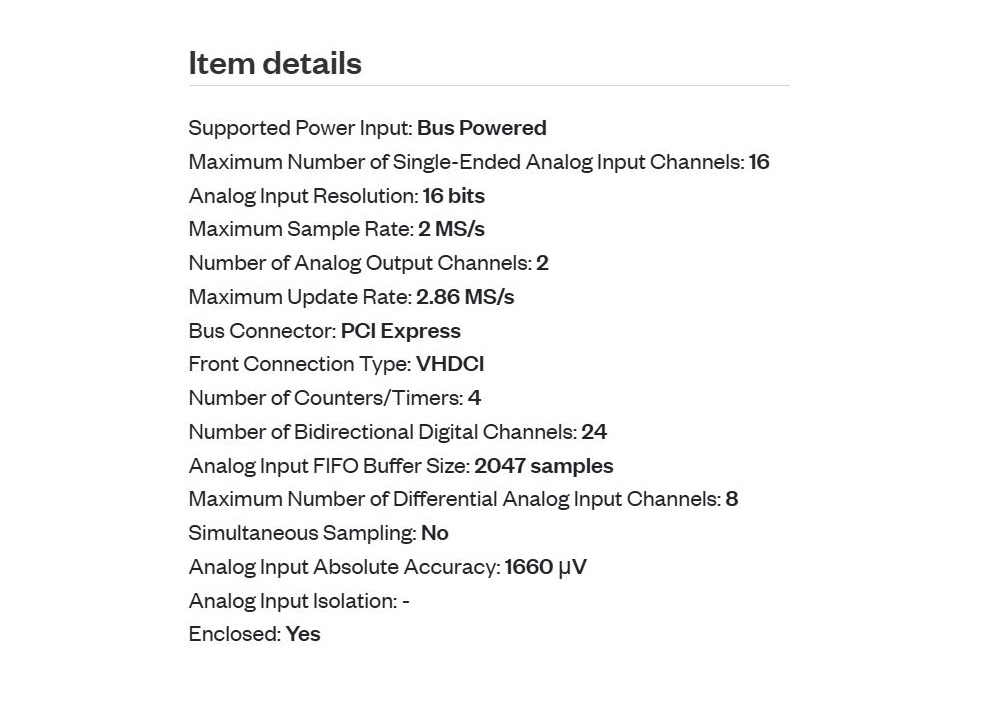
Task: Click the Analog Input FIFO Buffer Size label
Action: [x=329, y=466]
